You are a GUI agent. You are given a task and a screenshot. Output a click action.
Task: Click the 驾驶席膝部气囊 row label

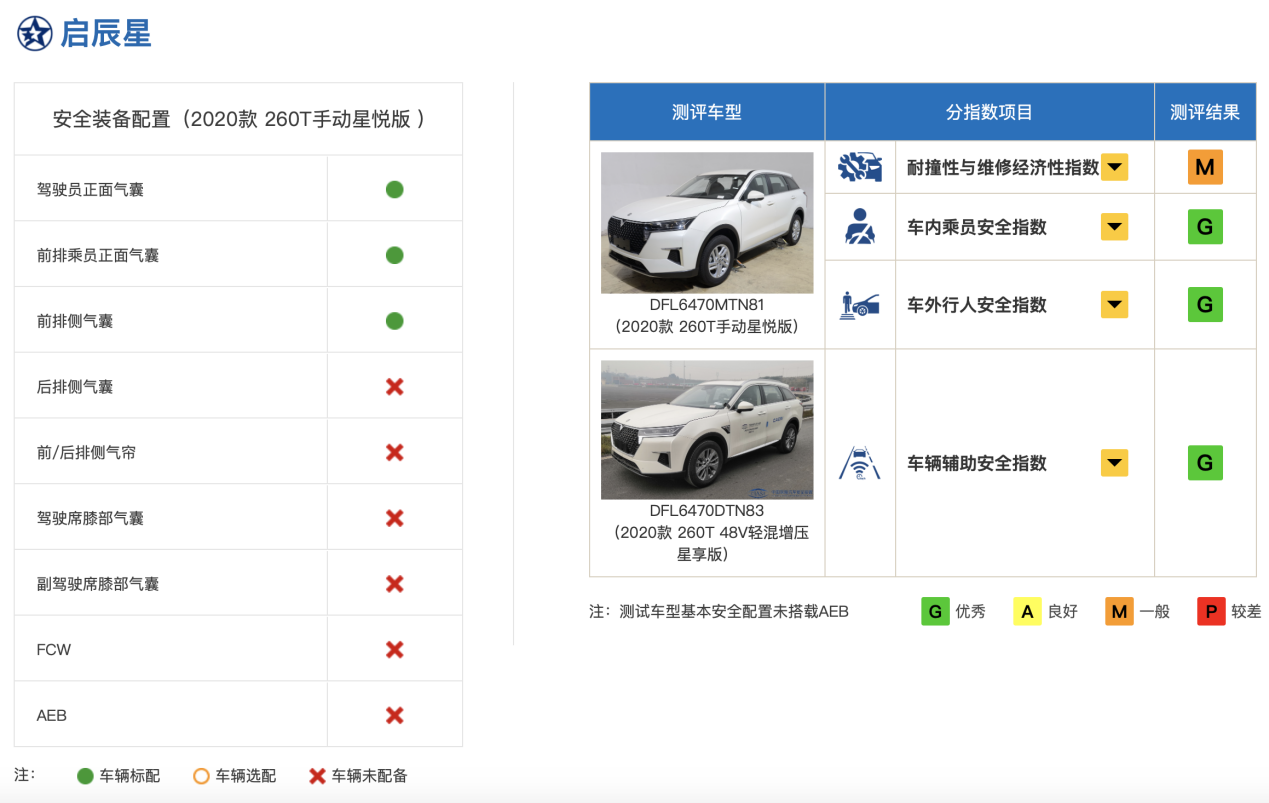tap(90, 518)
